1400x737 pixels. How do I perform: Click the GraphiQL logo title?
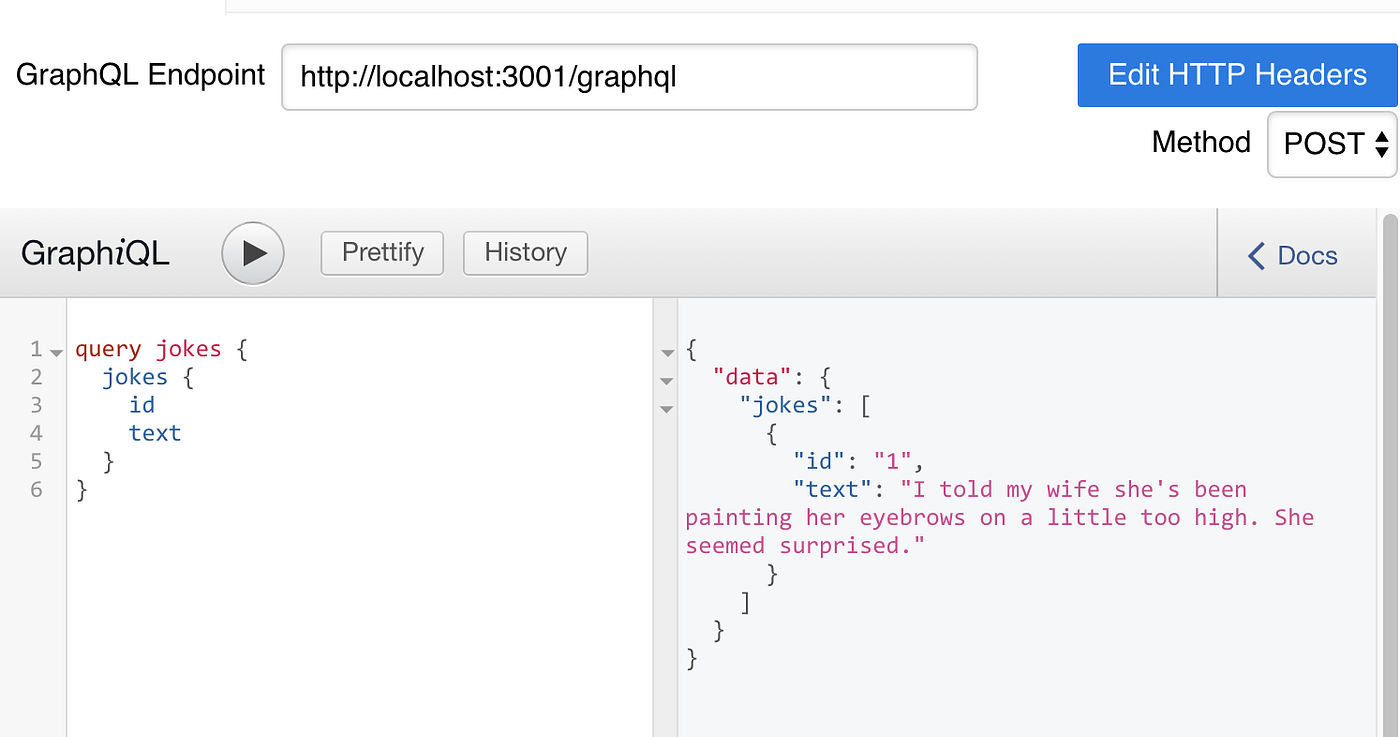pyautogui.click(x=95, y=254)
